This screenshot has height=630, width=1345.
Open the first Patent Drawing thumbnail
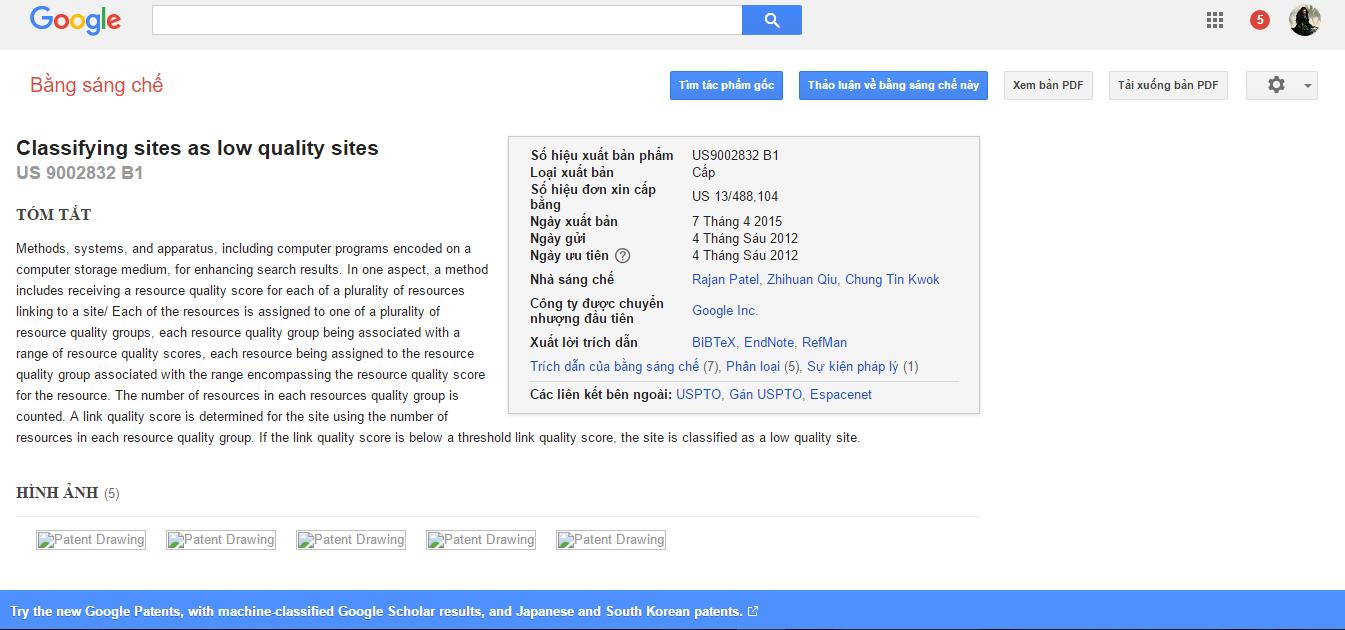click(x=91, y=540)
